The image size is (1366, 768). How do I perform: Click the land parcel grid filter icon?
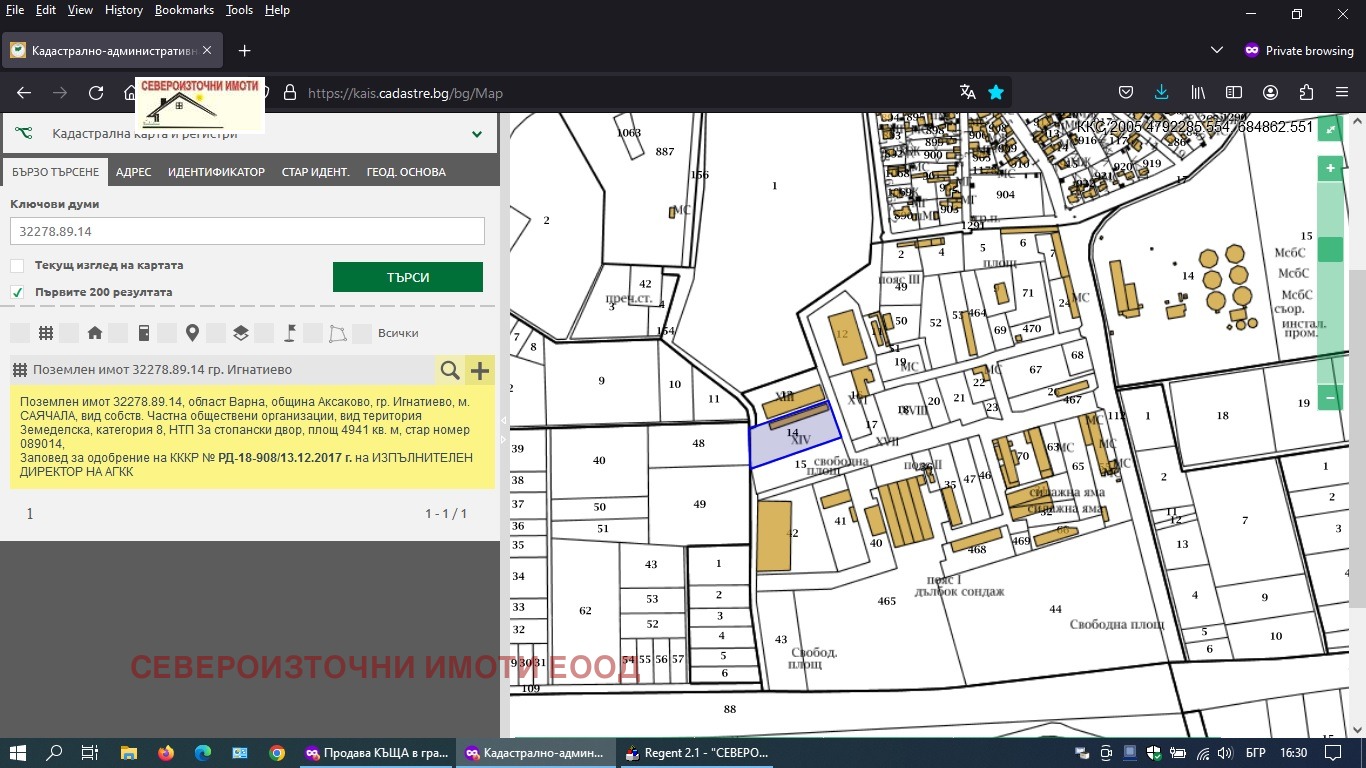pos(46,333)
